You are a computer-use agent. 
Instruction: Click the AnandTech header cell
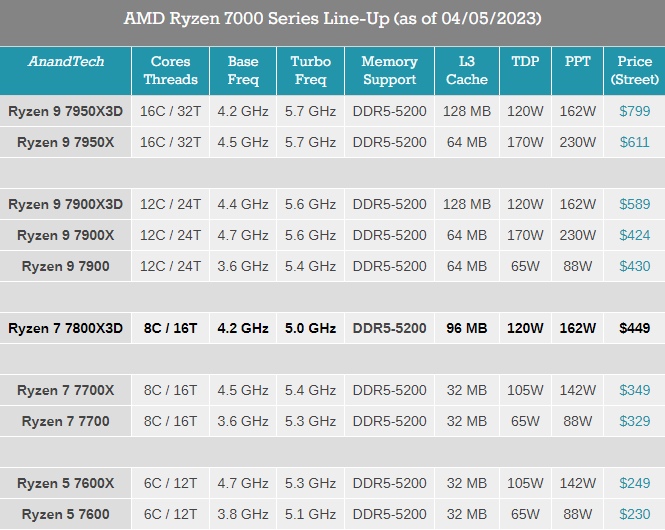coord(66,62)
